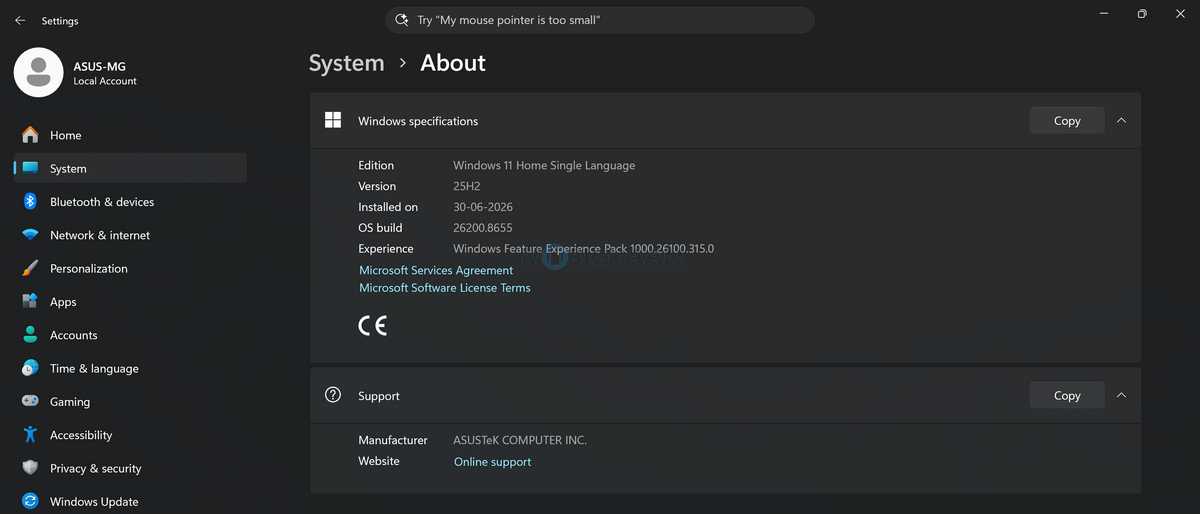Click the OS build value 26200.8655
Image resolution: width=1200 pixels, height=514 pixels.
483,228
